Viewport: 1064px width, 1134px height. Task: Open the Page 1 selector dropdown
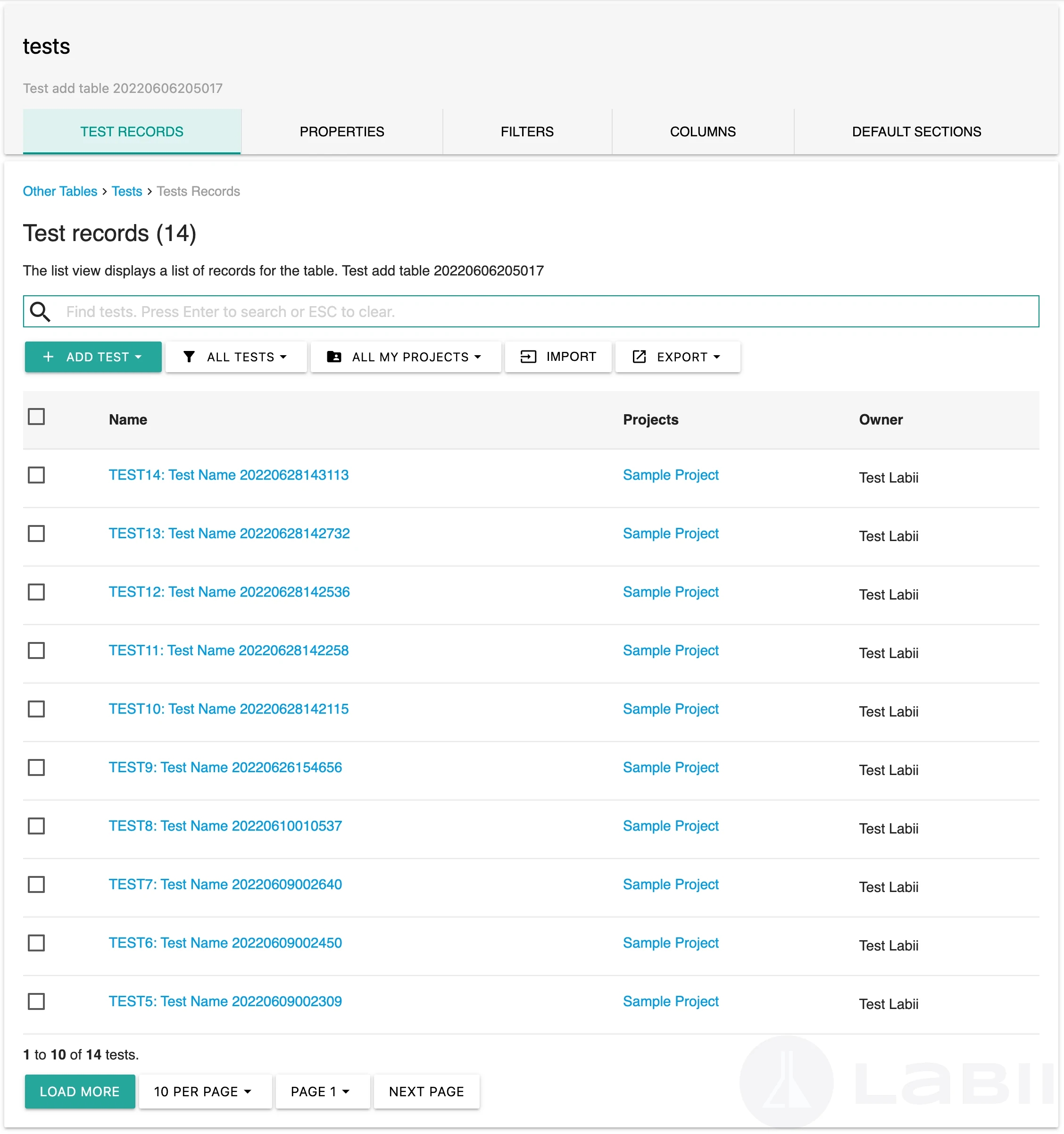point(322,1091)
